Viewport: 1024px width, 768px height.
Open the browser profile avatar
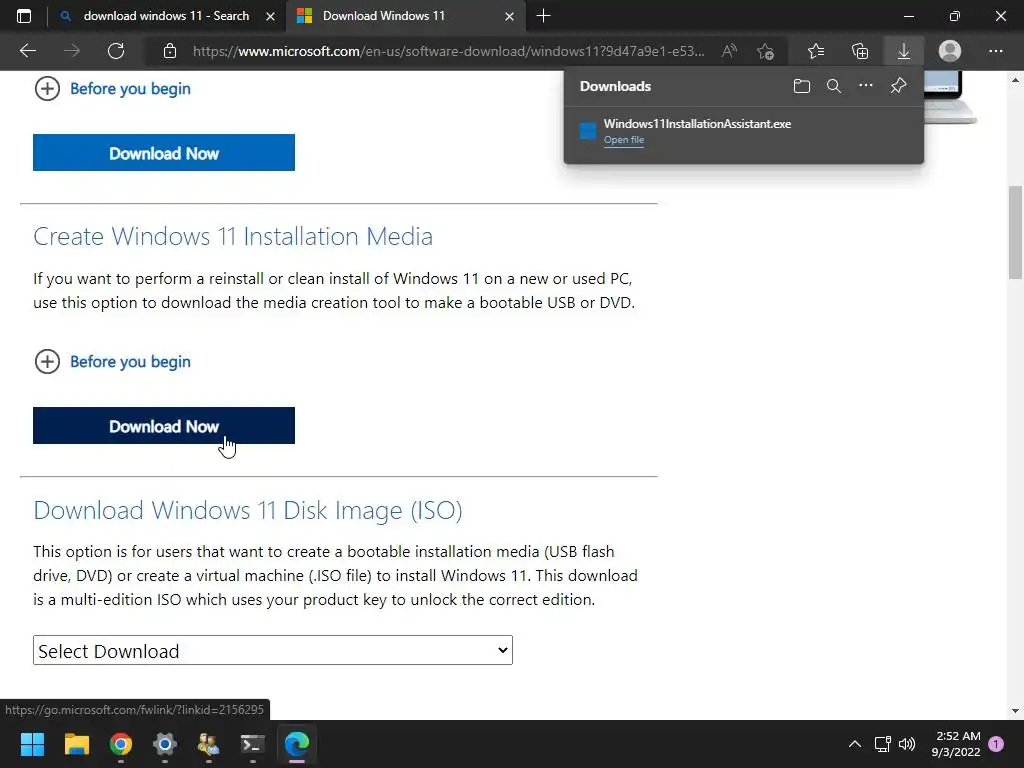click(950, 51)
